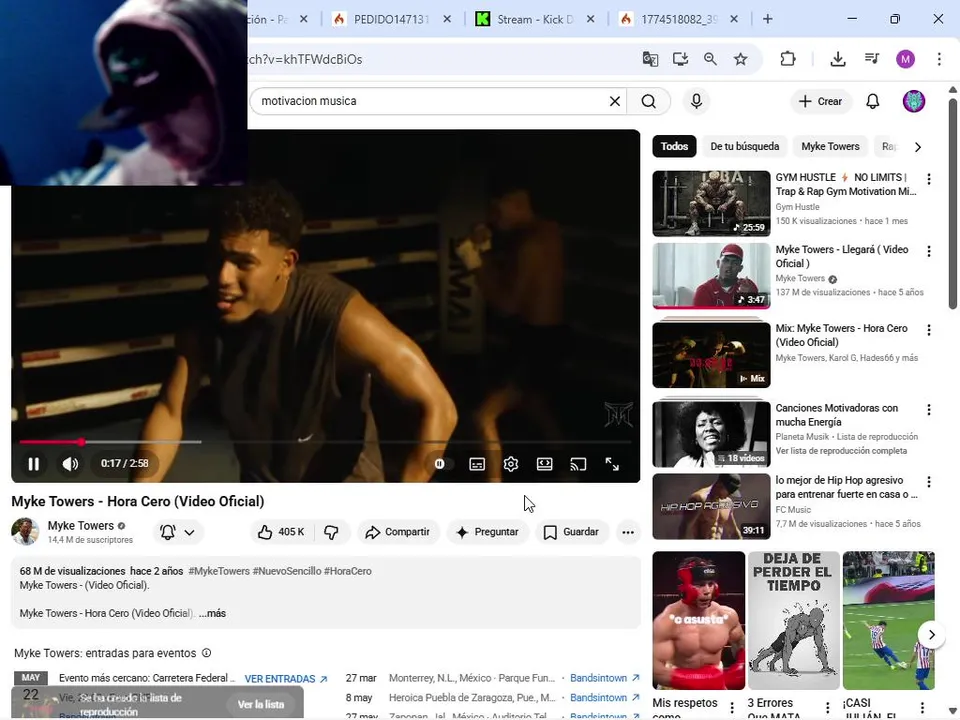Open GYM HUSTLE video thumbnail
This screenshot has width=960, height=720.
(711, 204)
